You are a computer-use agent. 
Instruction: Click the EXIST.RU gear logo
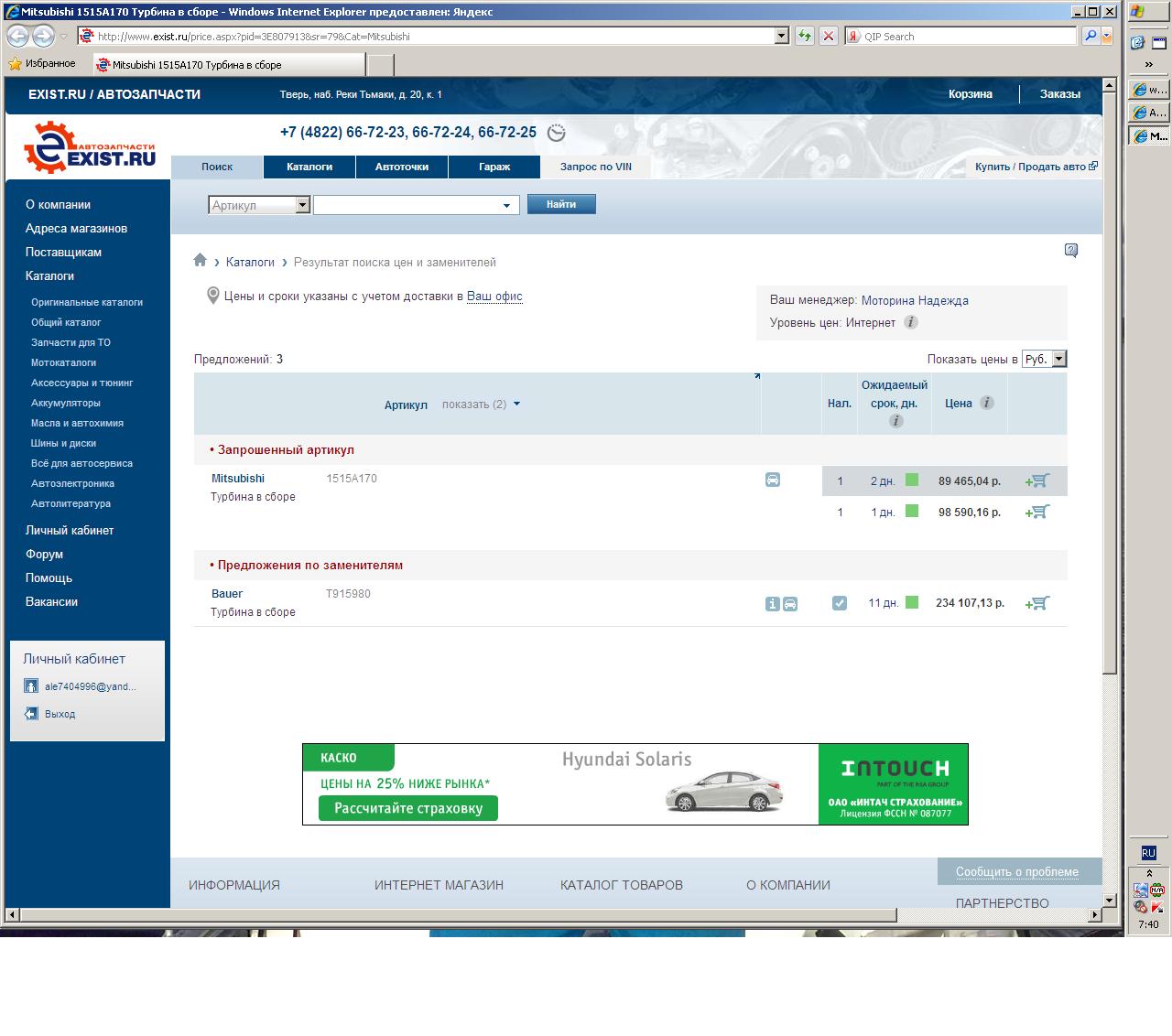[89, 146]
